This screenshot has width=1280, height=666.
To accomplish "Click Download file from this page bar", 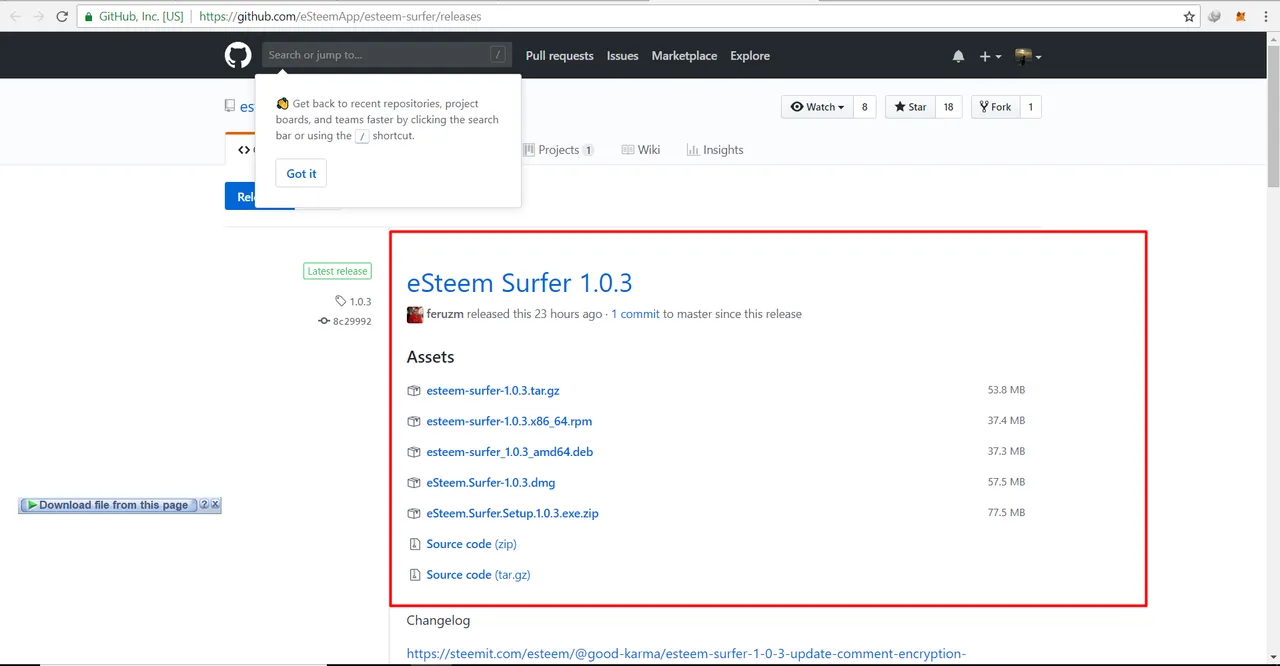I will tap(107, 505).
